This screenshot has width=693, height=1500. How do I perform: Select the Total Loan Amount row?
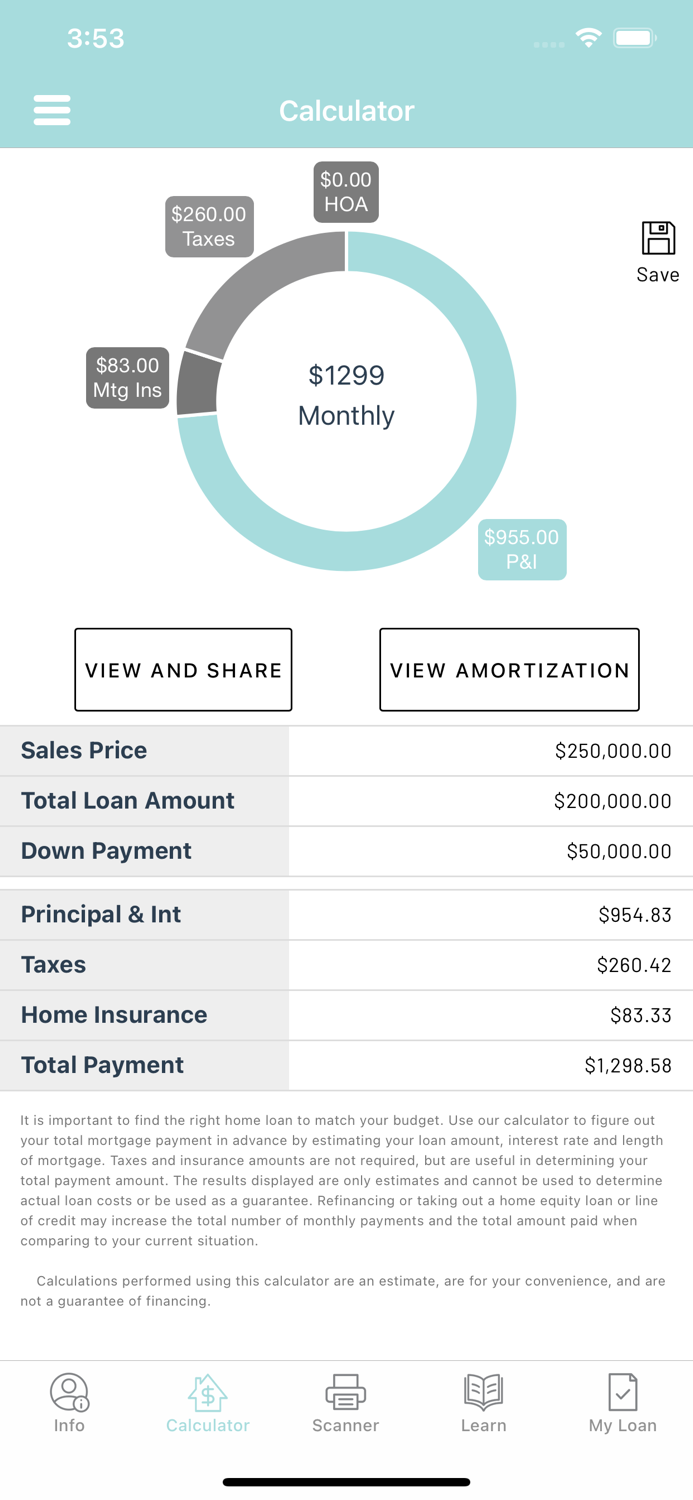pyautogui.click(x=346, y=801)
